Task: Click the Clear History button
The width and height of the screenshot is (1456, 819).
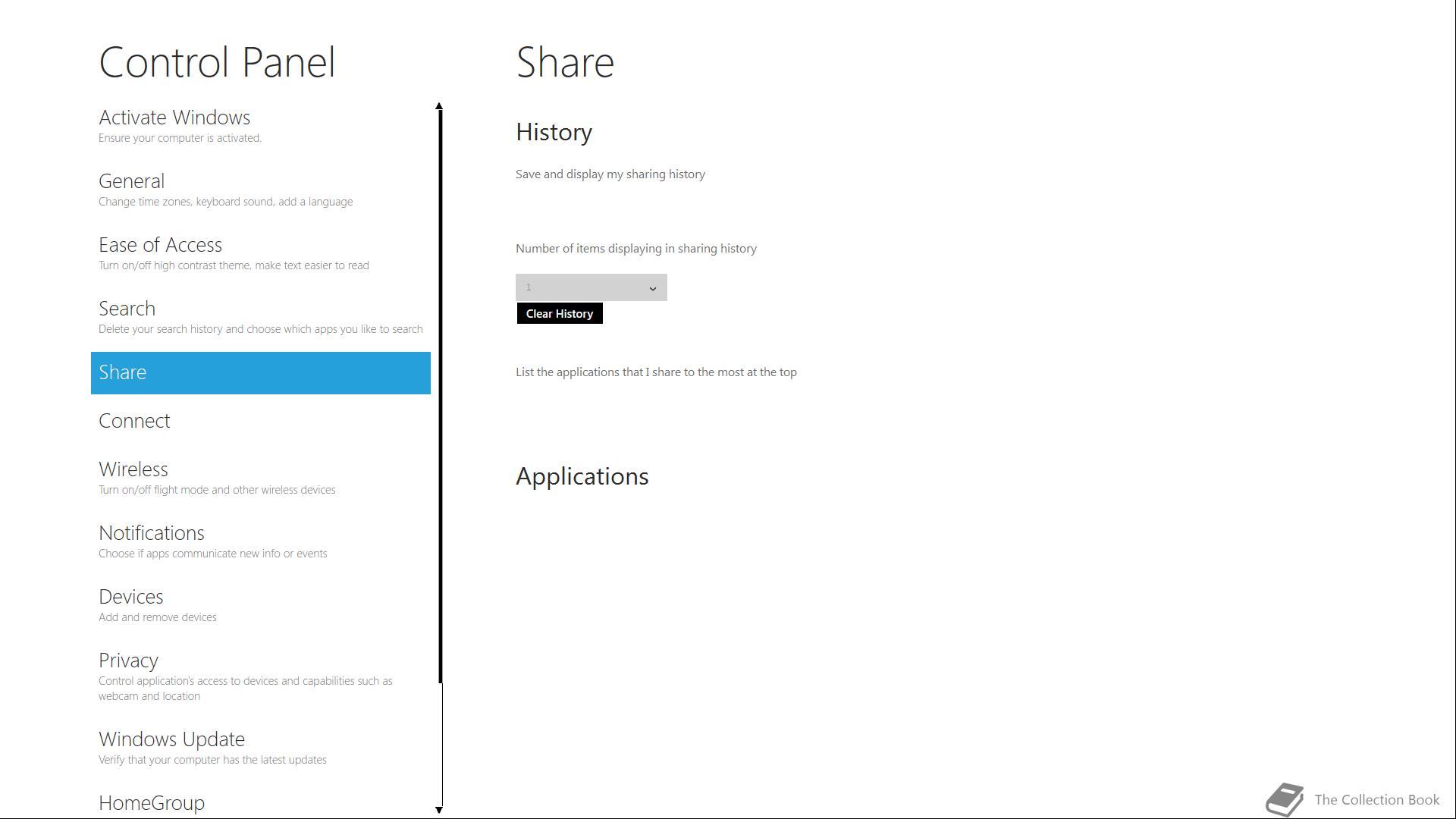Action: point(560,313)
